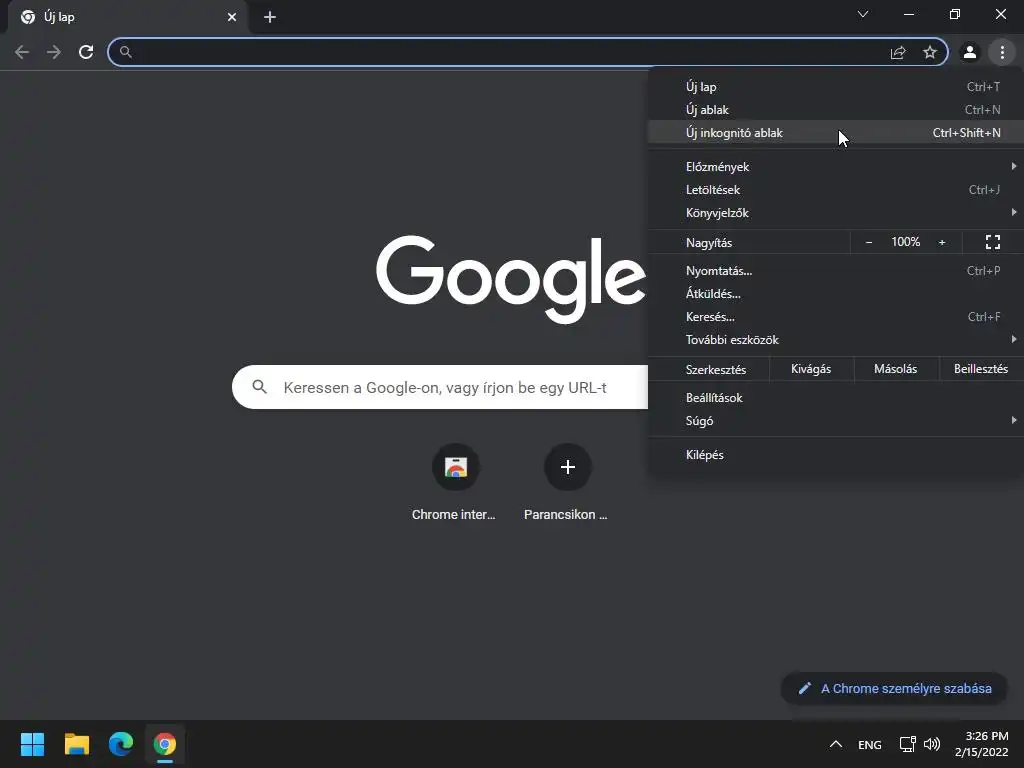Decrease zoom with the minus button
1024x768 pixels.
(x=869, y=242)
